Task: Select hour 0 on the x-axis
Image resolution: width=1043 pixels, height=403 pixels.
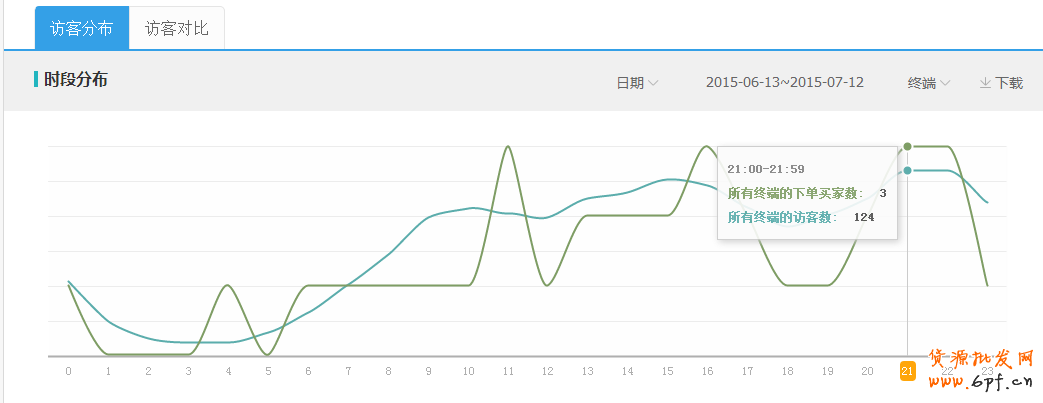Action: pos(68,371)
